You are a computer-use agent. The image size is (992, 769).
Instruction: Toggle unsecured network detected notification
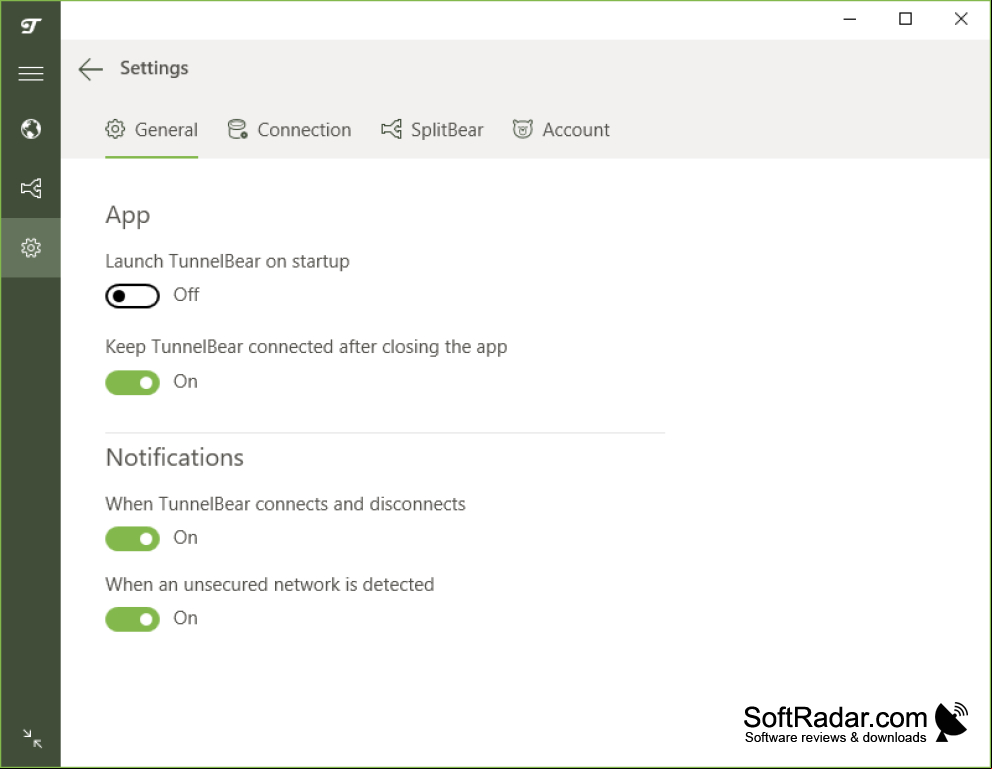(x=132, y=619)
